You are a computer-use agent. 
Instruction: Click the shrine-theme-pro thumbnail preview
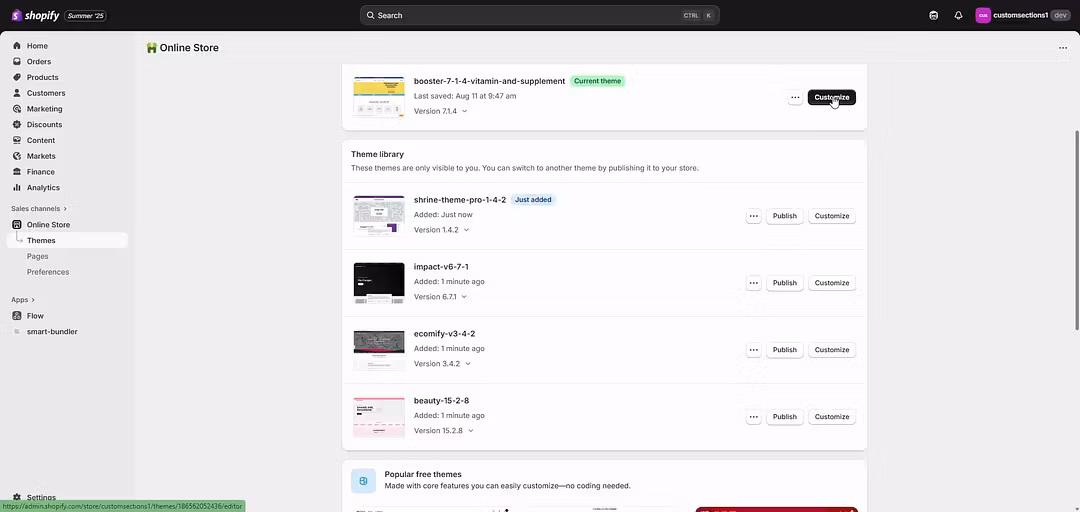[x=379, y=215]
